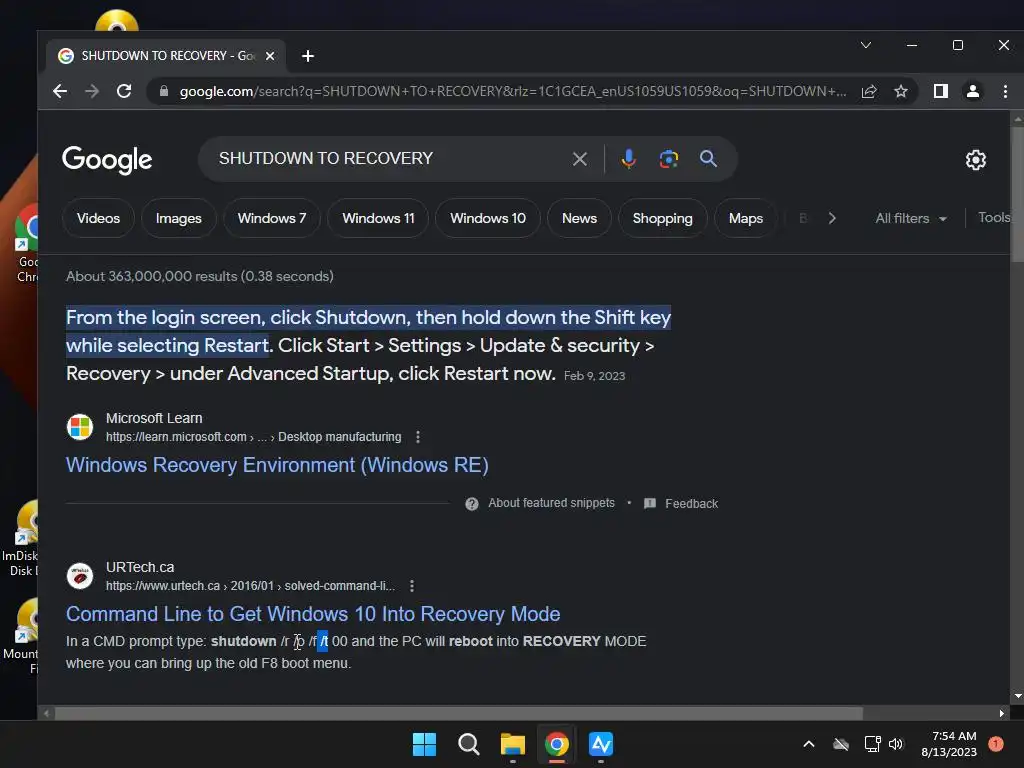
Task: Open URTech.ca result options menu
Action: click(411, 586)
